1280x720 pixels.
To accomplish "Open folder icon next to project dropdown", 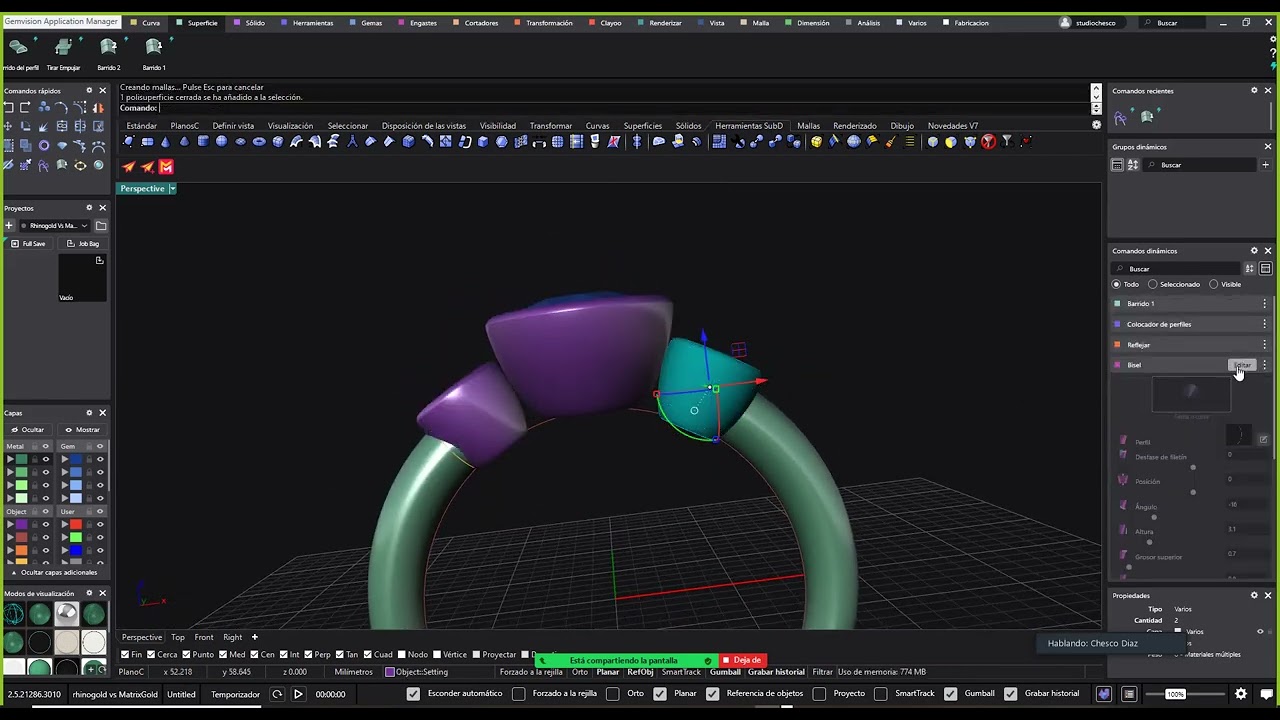I will click(x=101, y=226).
